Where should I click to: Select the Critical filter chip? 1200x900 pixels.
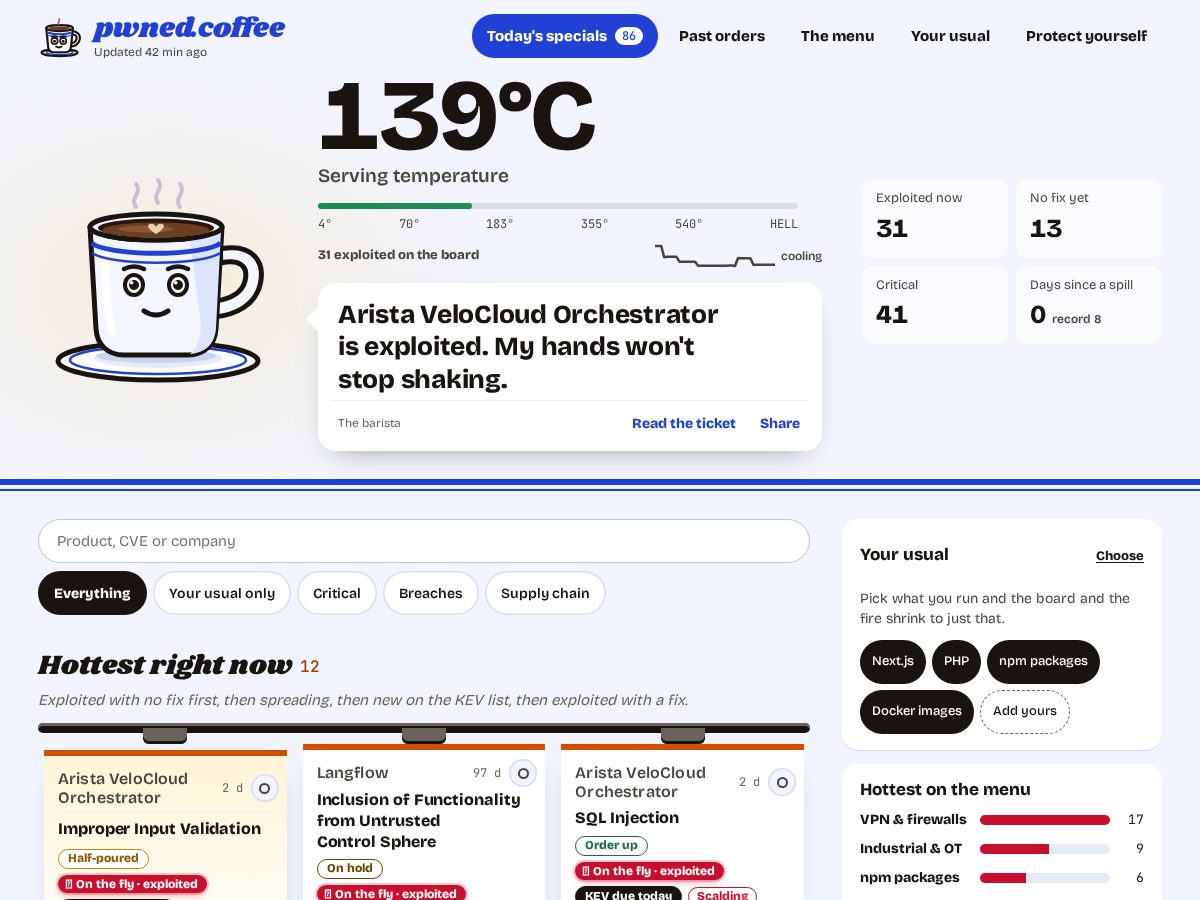point(337,593)
